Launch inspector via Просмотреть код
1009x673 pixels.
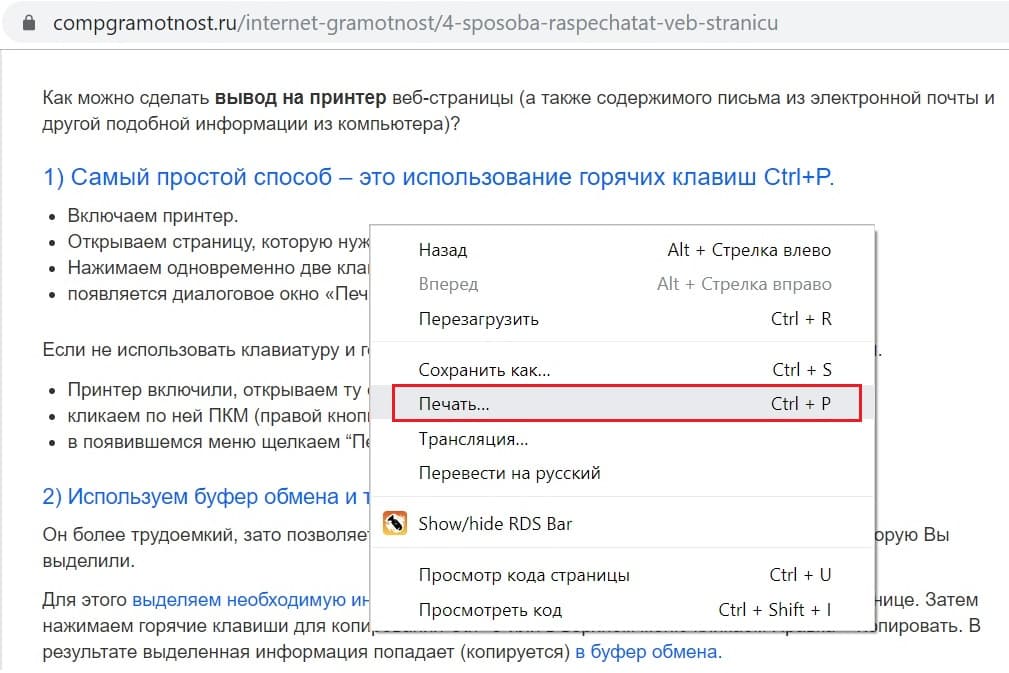pyautogui.click(x=490, y=609)
